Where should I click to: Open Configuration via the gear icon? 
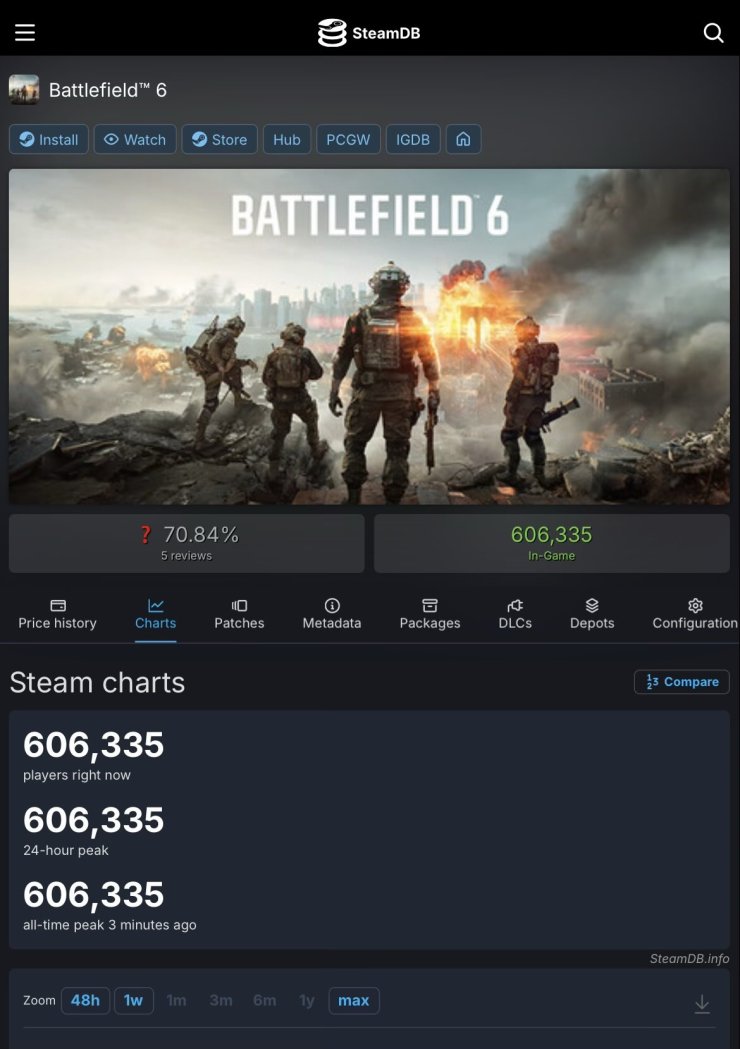coord(694,605)
